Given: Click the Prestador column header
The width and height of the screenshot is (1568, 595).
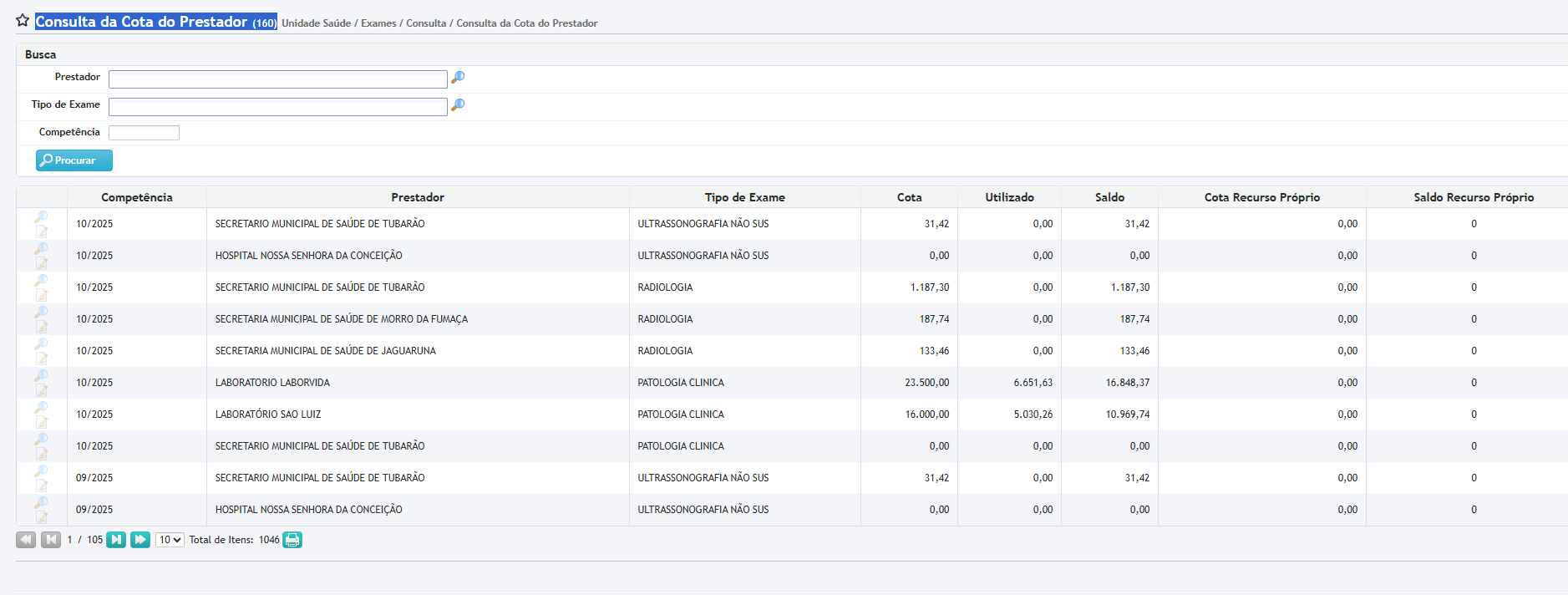Looking at the screenshot, I should (418, 197).
